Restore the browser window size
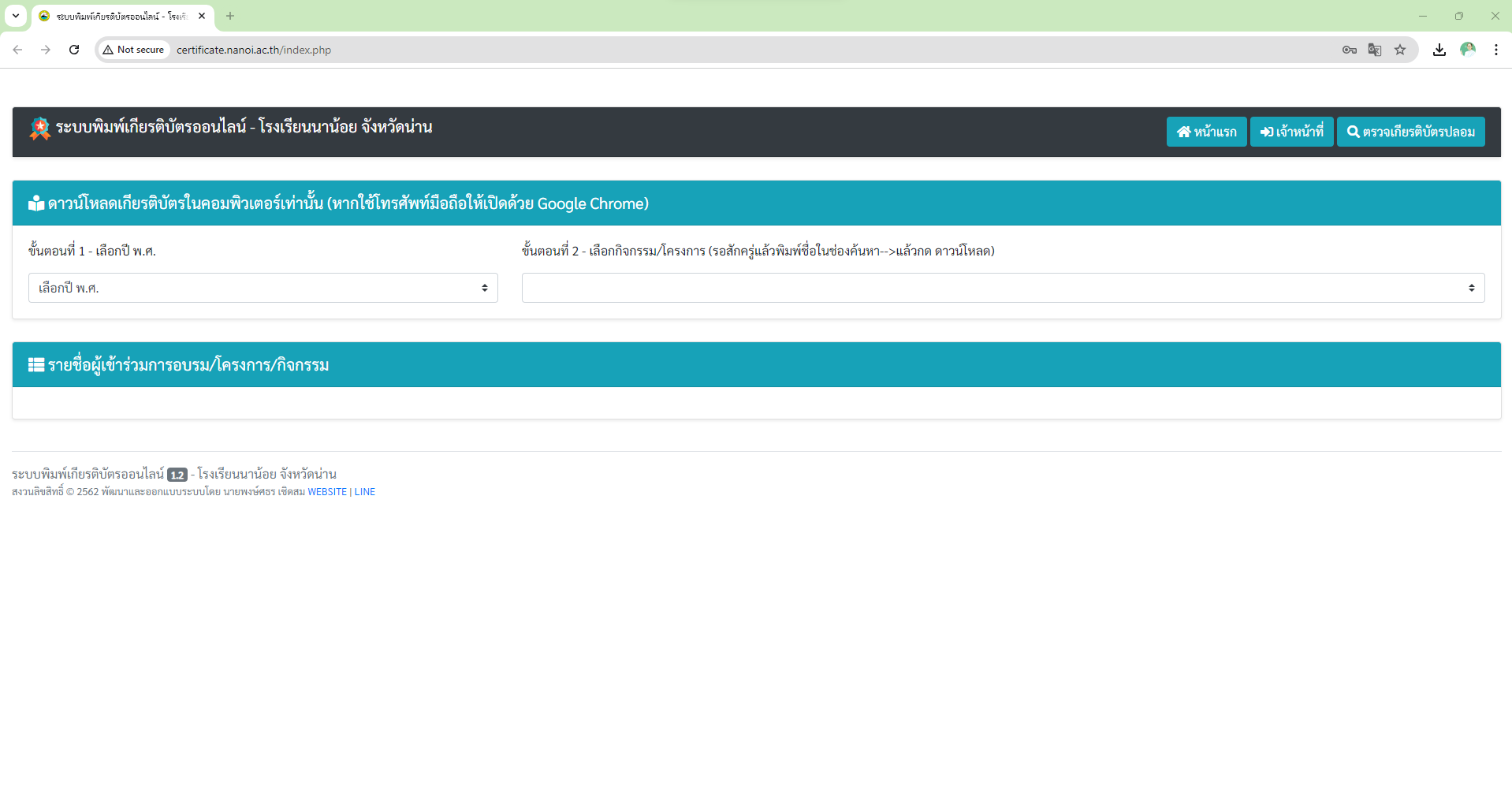 pyautogui.click(x=1459, y=16)
